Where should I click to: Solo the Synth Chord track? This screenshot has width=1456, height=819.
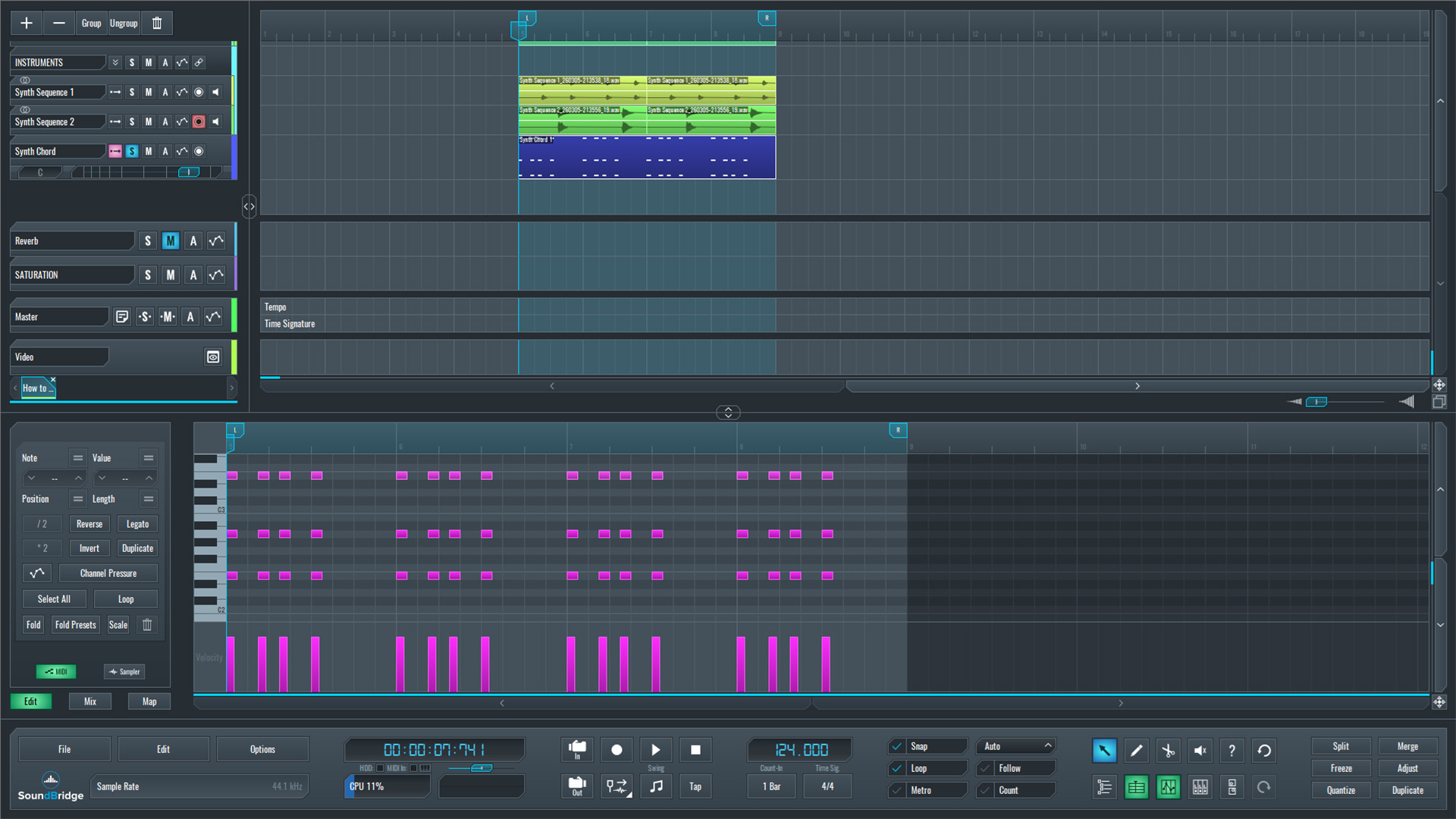(x=132, y=151)
